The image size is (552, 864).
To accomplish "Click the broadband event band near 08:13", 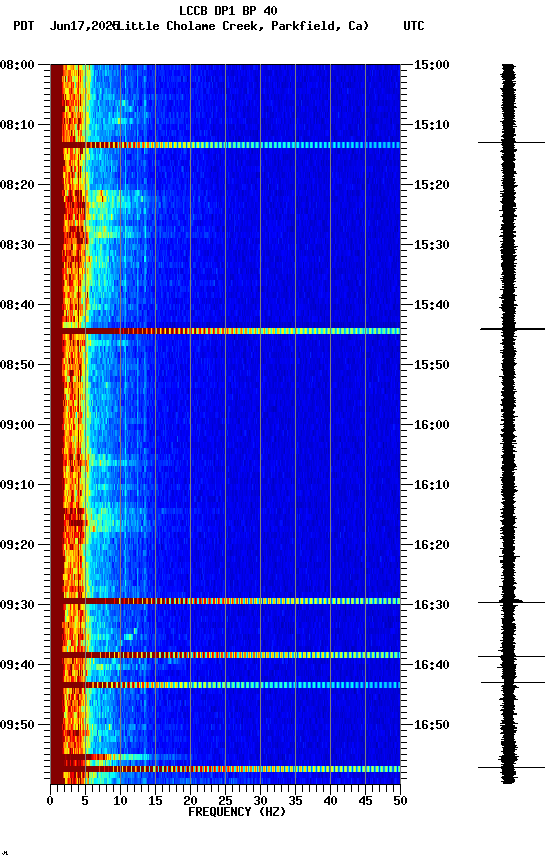I will point(225,145).
